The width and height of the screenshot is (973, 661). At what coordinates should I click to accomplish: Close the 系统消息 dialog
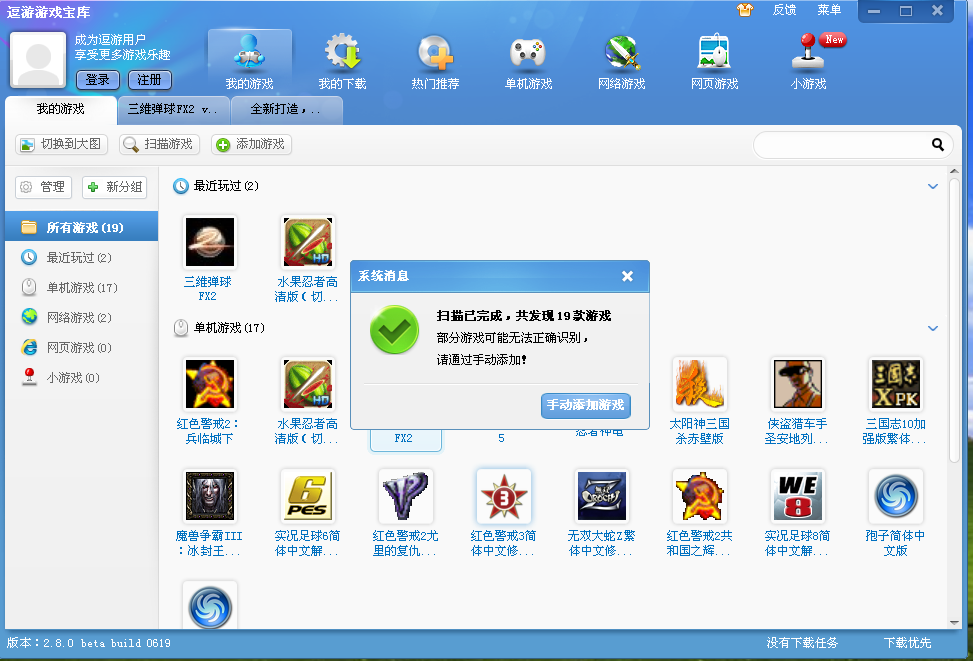[627, 276]
